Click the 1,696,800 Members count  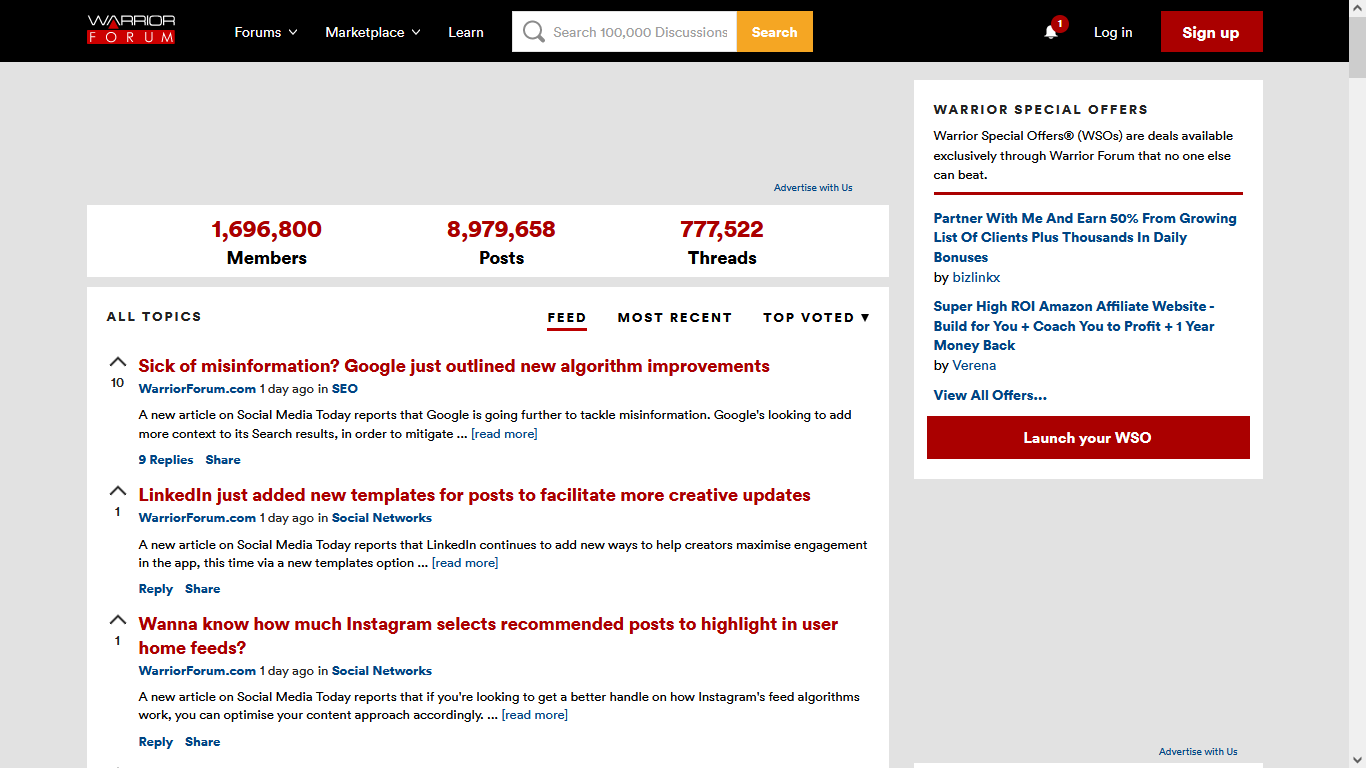point(267,229)
